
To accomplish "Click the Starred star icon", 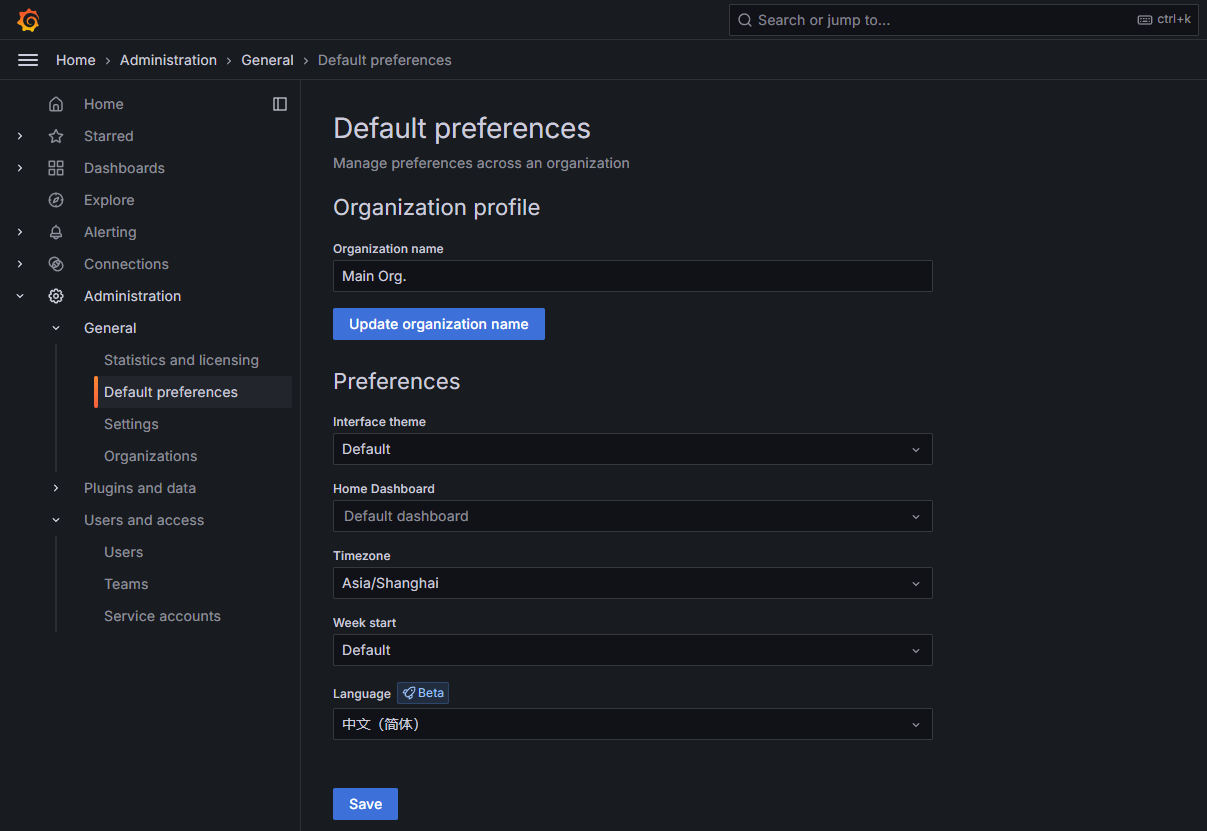I will point(56,136).
